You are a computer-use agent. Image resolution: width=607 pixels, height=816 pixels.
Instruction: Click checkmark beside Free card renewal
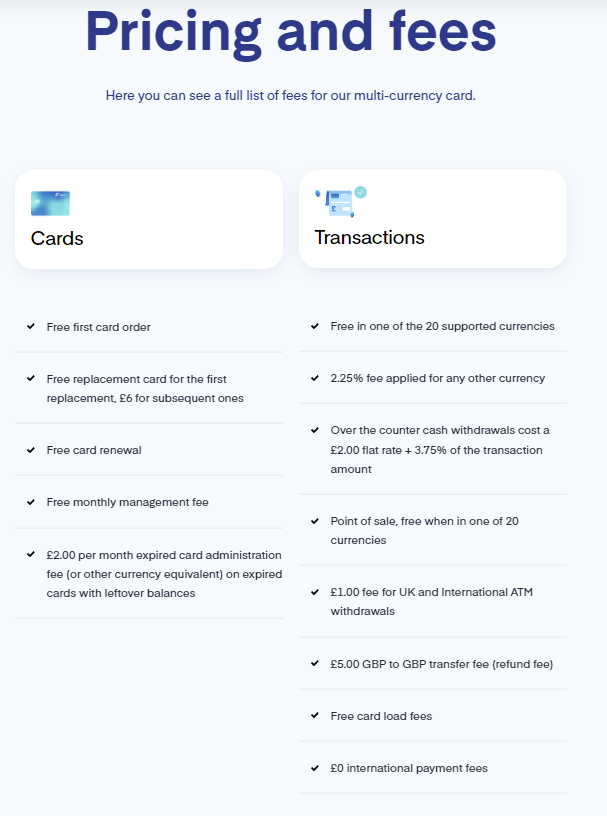(x=31, y=450)
